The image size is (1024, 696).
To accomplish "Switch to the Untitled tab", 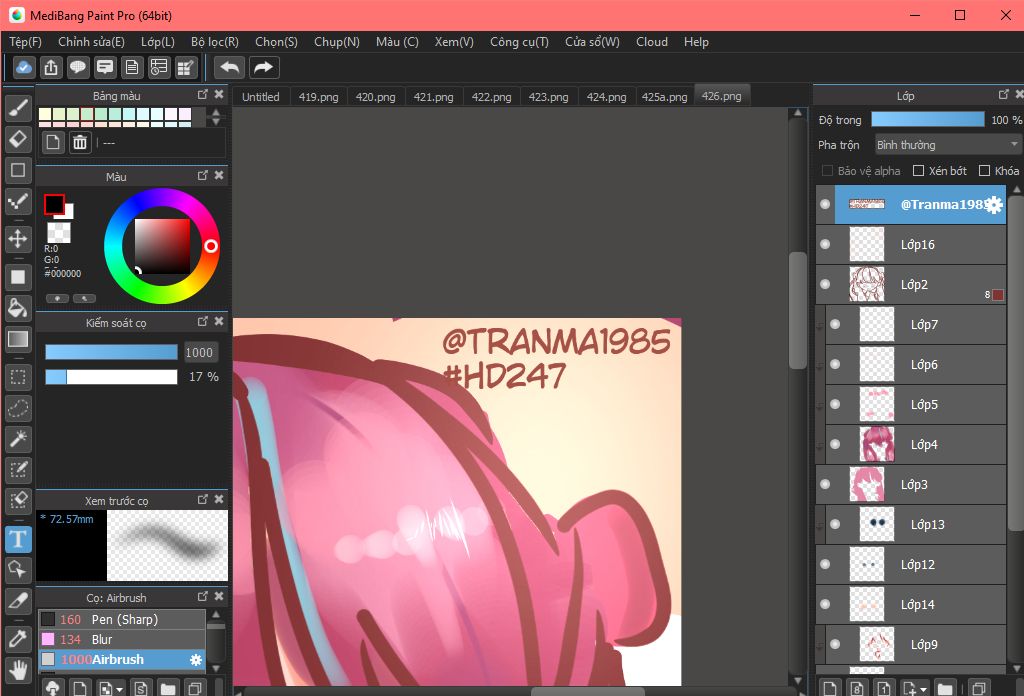I will pyautogui.click(x=261, y=97).
